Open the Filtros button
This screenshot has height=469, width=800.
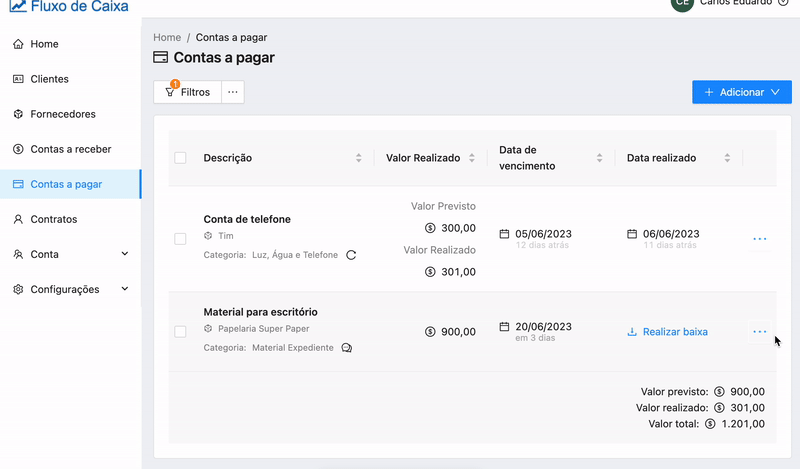(188, 92)
